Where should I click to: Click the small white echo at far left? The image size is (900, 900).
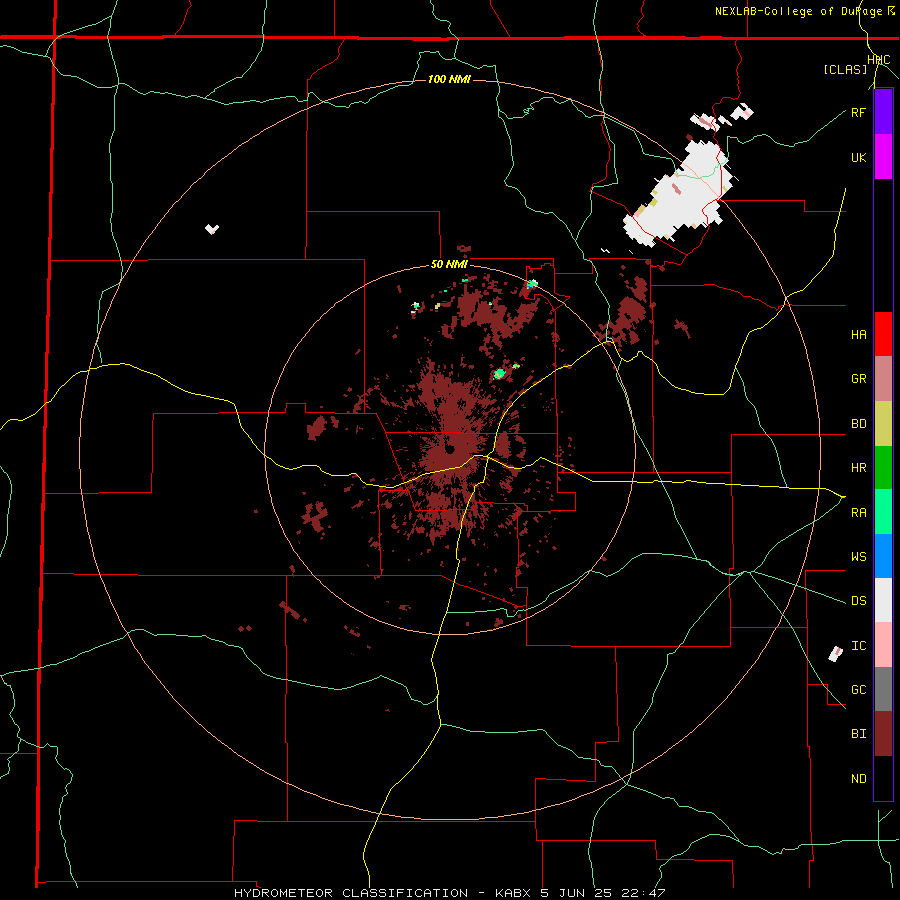[x=212, y=229]
